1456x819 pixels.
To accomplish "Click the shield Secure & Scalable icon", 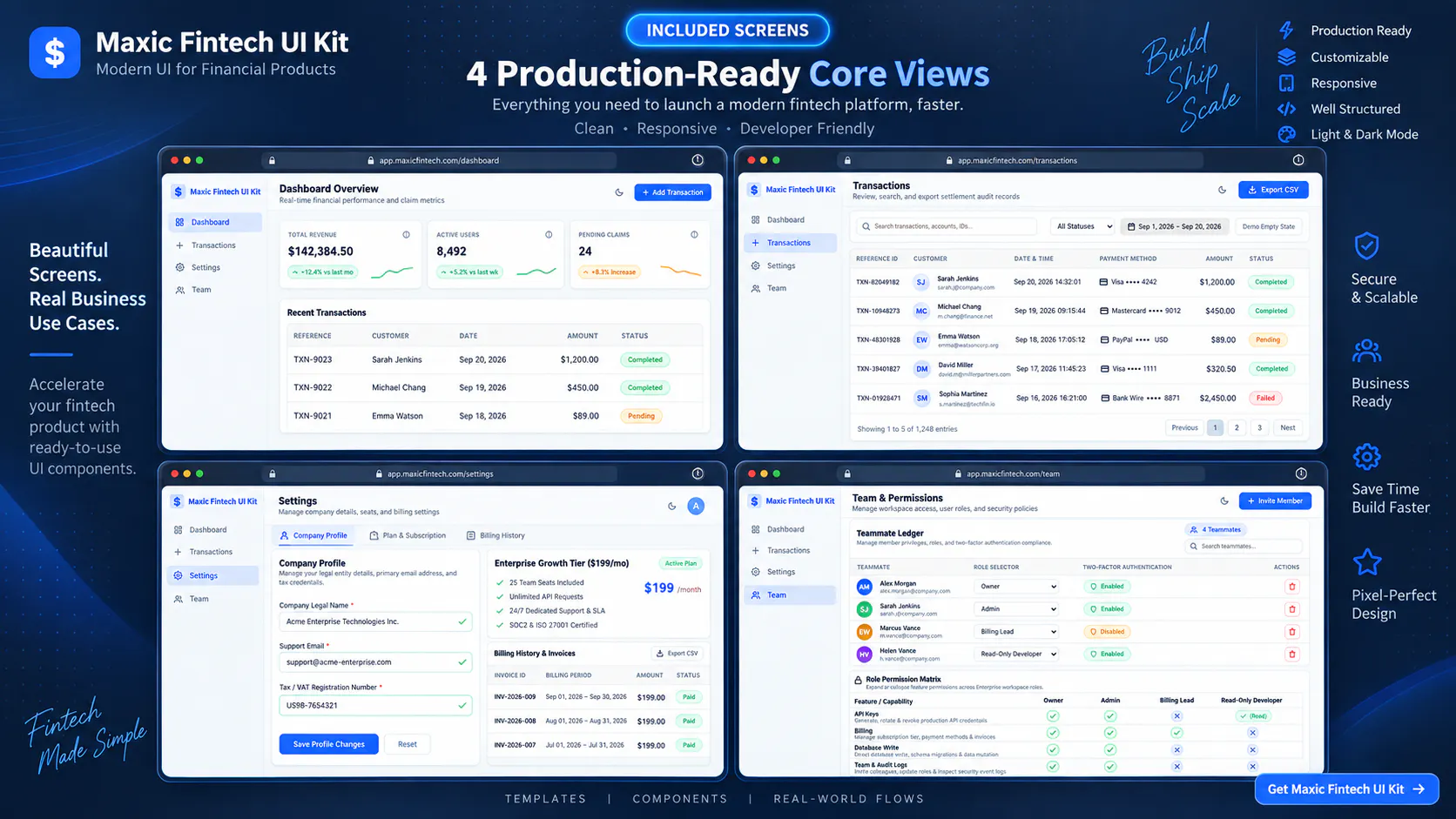I will [x=1367, y=246].
